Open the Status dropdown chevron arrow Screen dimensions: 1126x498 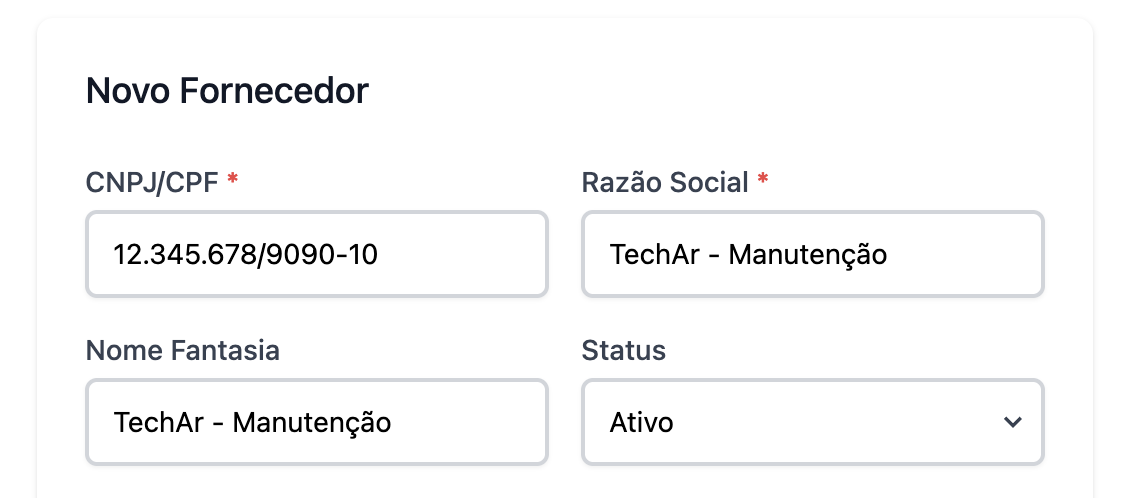pos(1013,422)
